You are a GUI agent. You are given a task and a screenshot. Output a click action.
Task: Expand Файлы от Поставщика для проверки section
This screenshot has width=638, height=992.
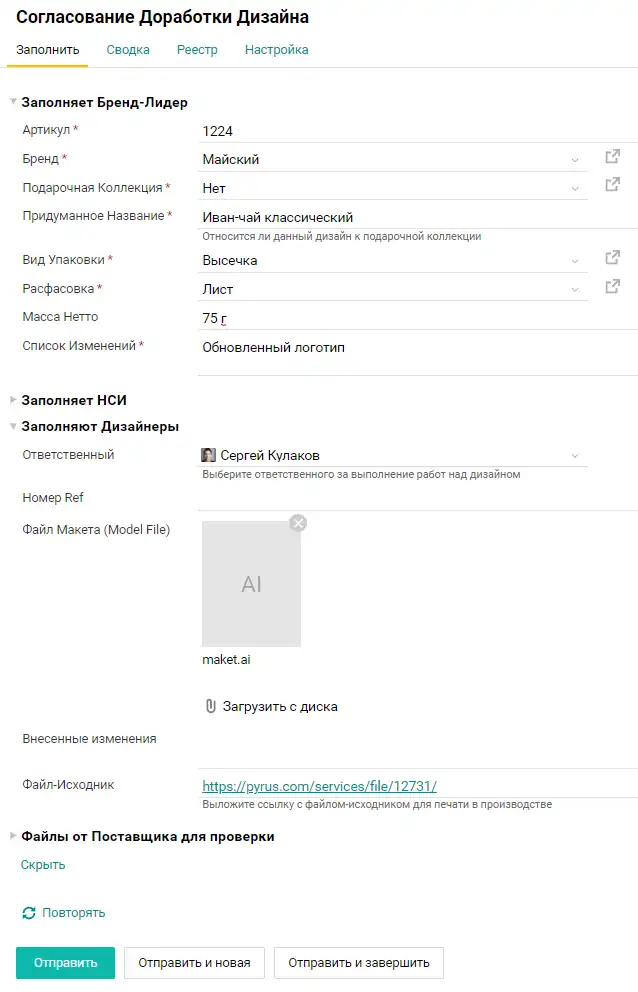point(13,836)
